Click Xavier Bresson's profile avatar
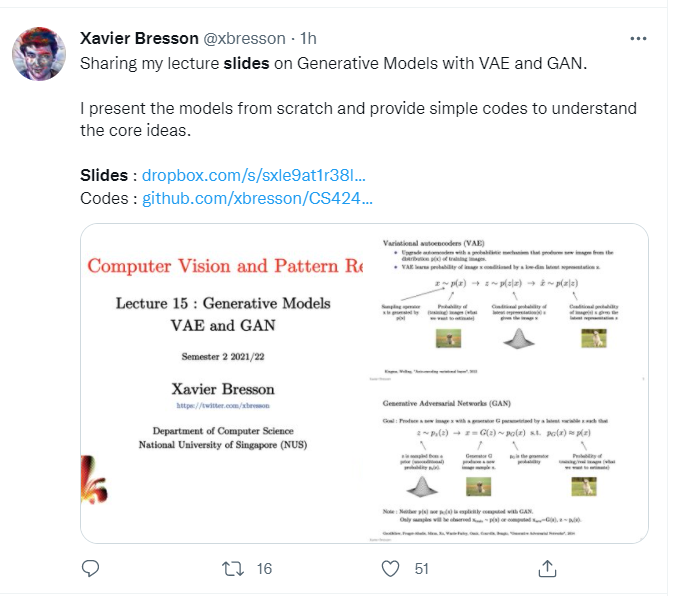This screenshot has width=686, height=596. click(40, 54)
